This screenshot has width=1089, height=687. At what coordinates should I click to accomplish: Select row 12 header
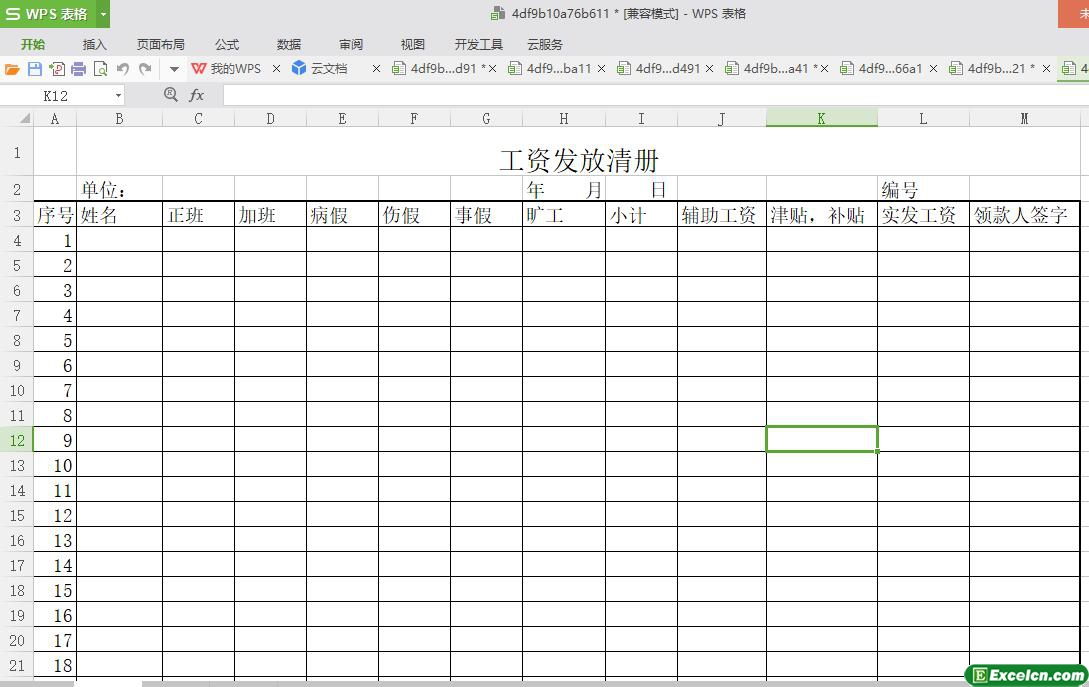17,440
